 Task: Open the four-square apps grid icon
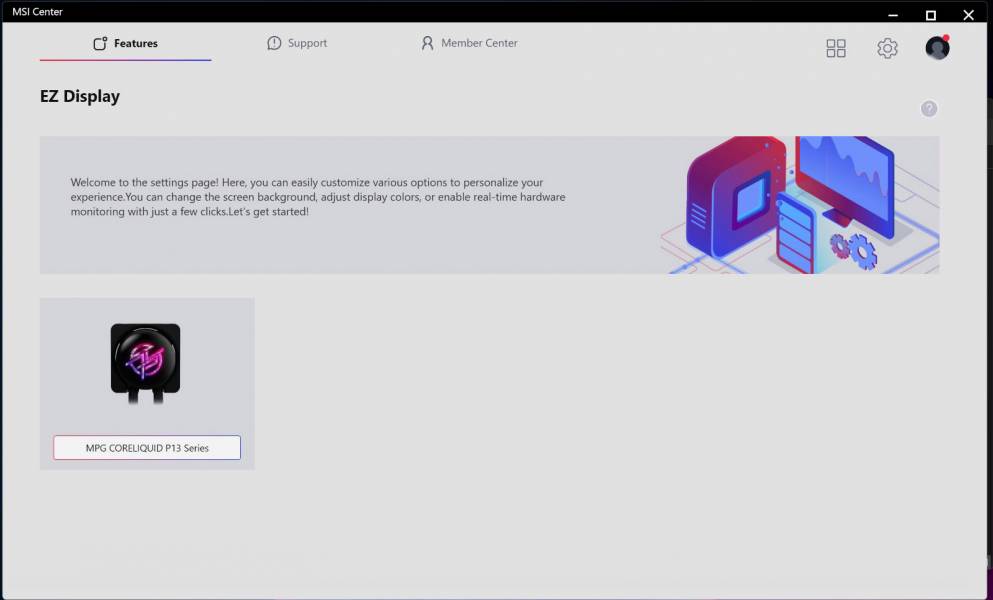point(836,48)
